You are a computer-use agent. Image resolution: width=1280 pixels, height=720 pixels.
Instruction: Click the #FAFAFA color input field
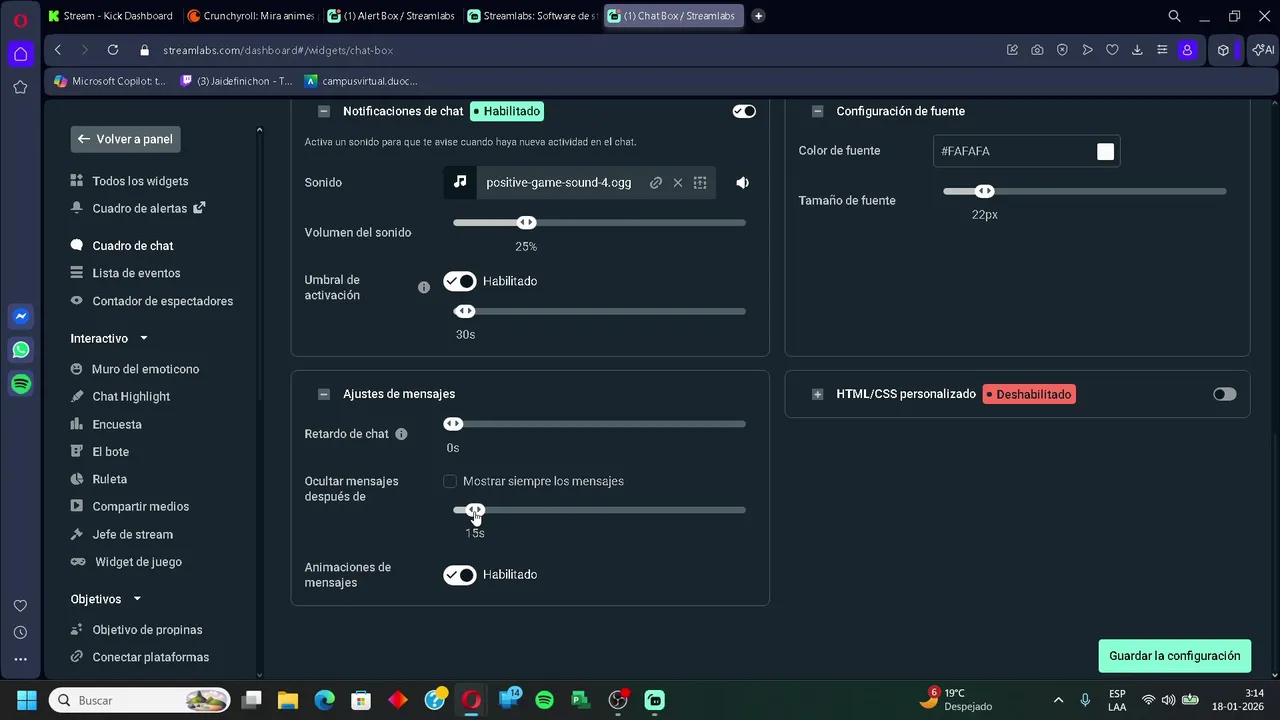click(1026, 151)
